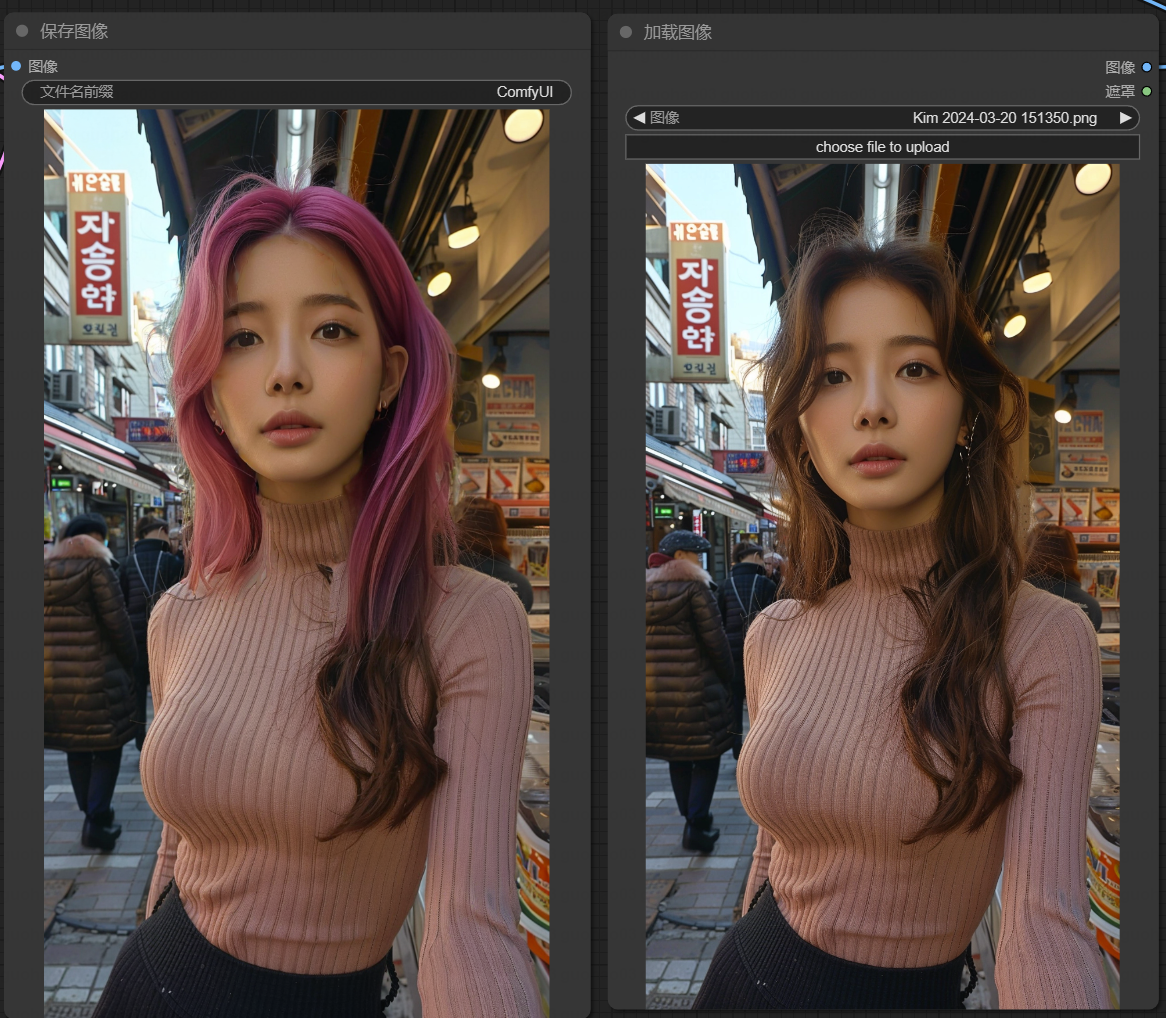Select the 保存图像 node title bar
Viewport: 1166px width, 1018px height.
click(x=300, y=31)
